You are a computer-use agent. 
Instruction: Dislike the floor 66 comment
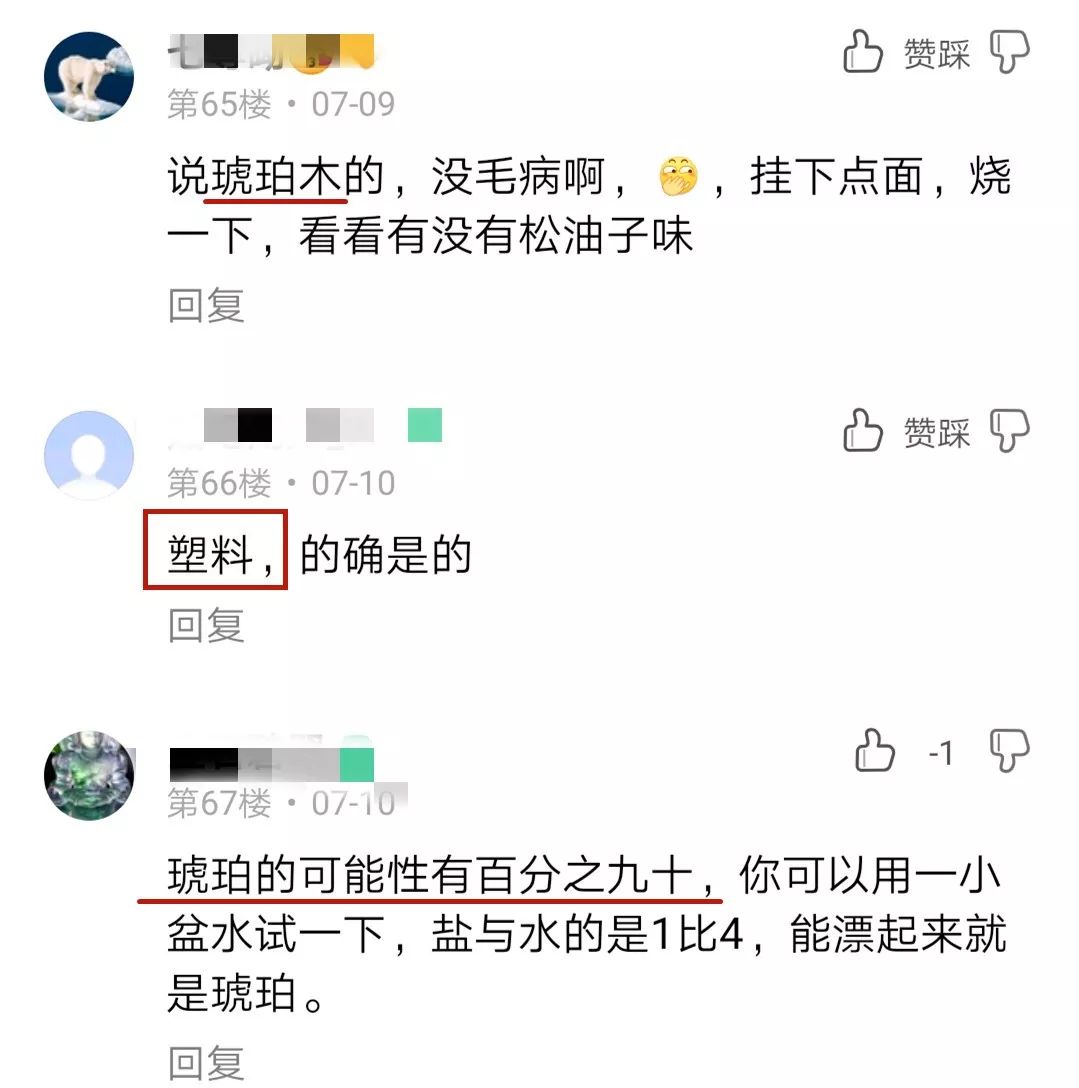click(x=1010, y=430)
